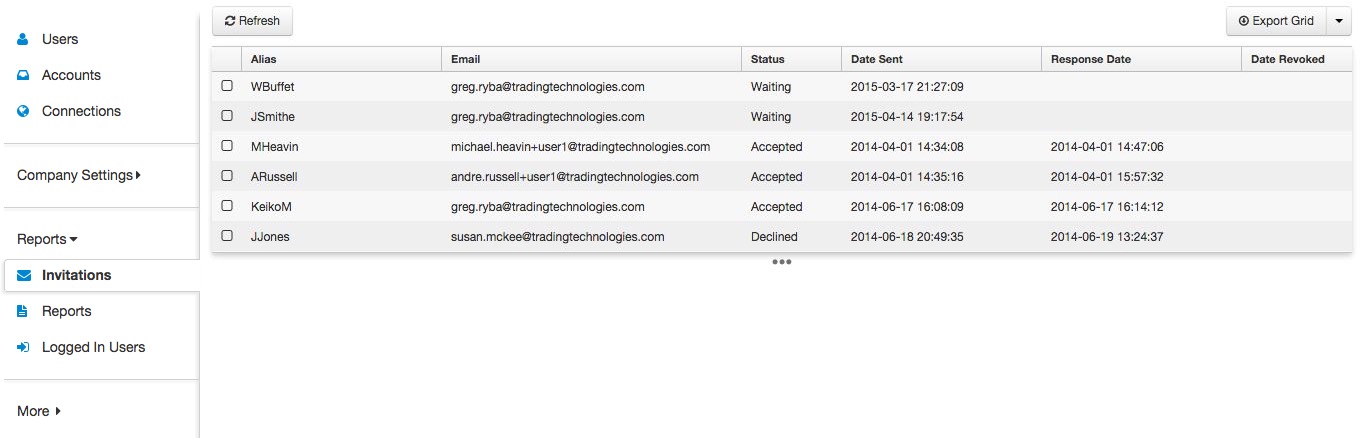Tick the checkbox for WBuffet row
The height and width of the screenshot is (438, 1363).
coord(227,87)
